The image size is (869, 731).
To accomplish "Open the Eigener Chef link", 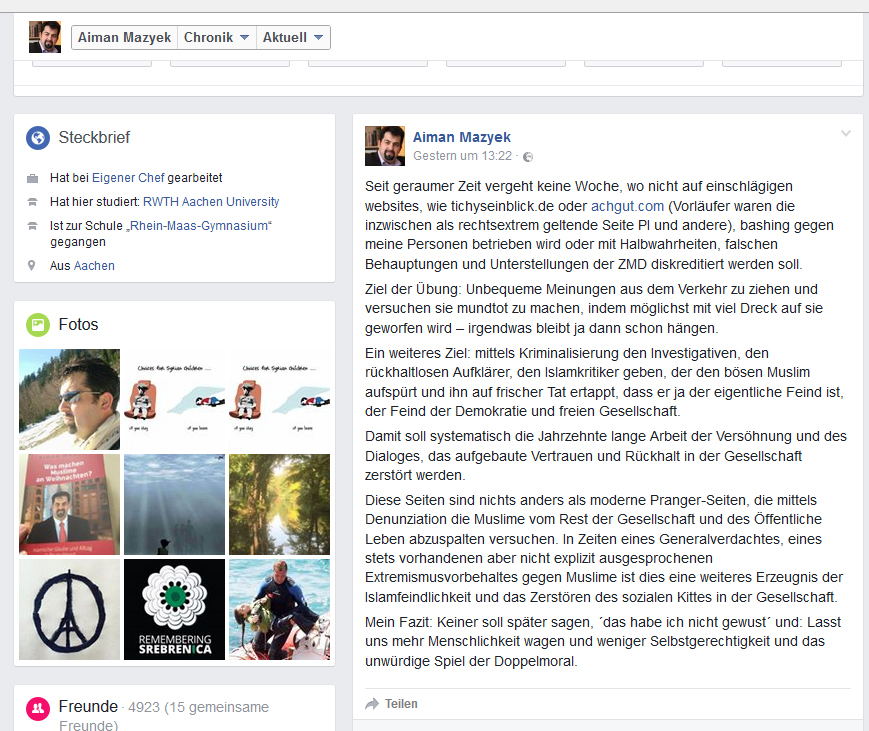I will point(128,178).
